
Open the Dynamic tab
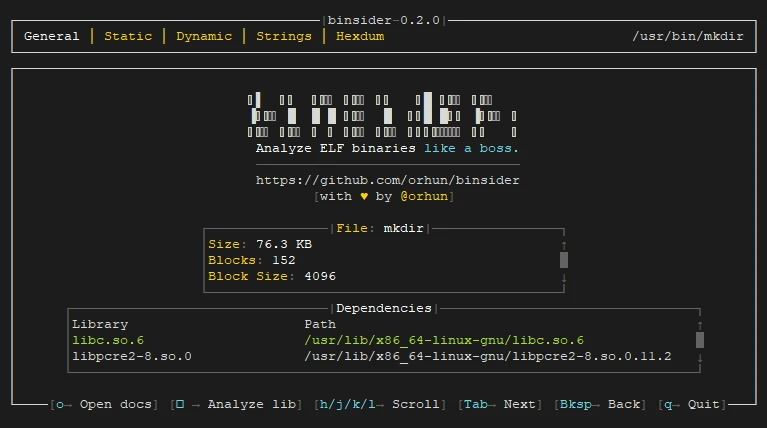click(204, 36)
